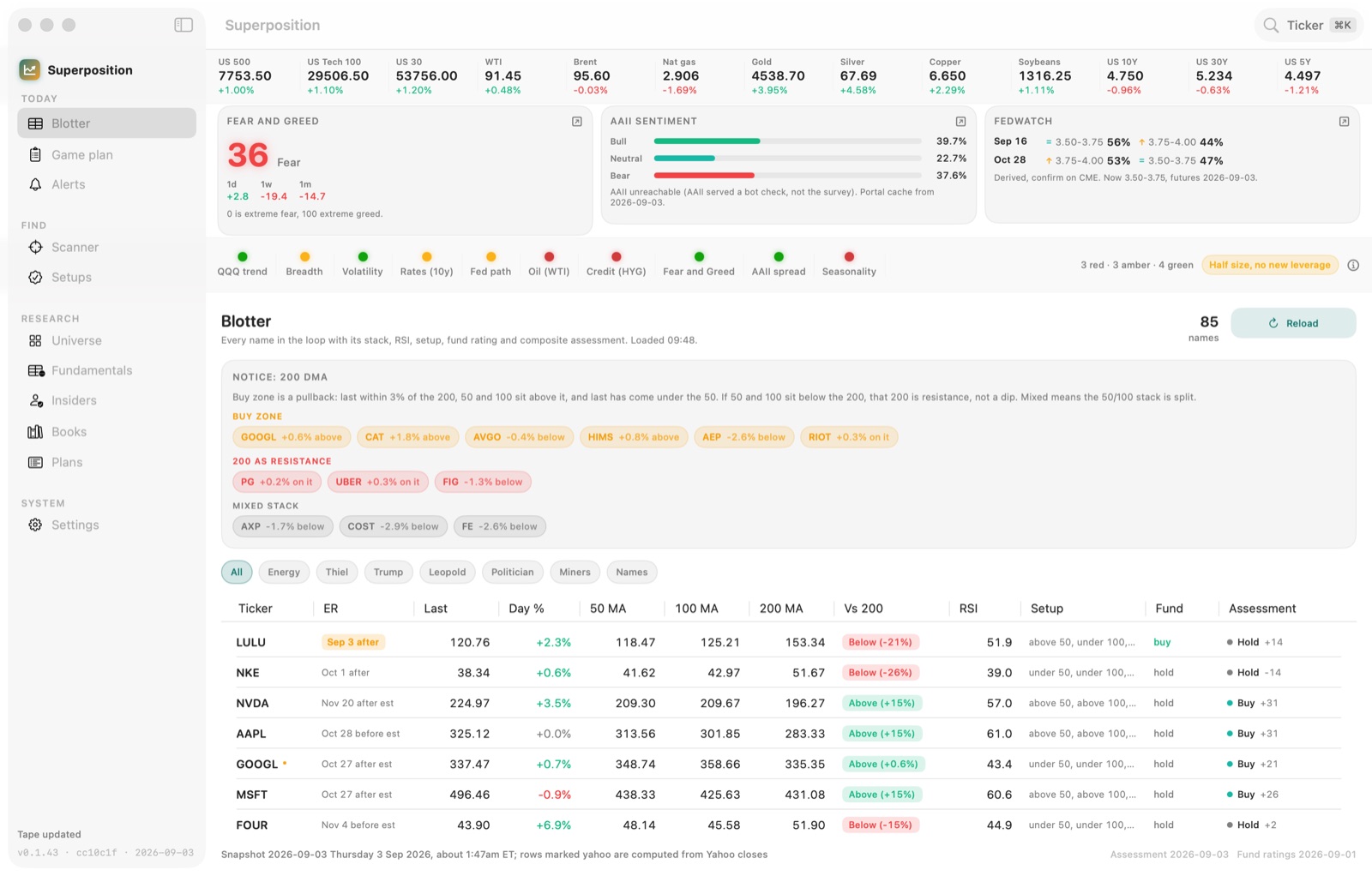Click the Plans list icon
The height and width of the screenshot is (876, 1372).
35,462
